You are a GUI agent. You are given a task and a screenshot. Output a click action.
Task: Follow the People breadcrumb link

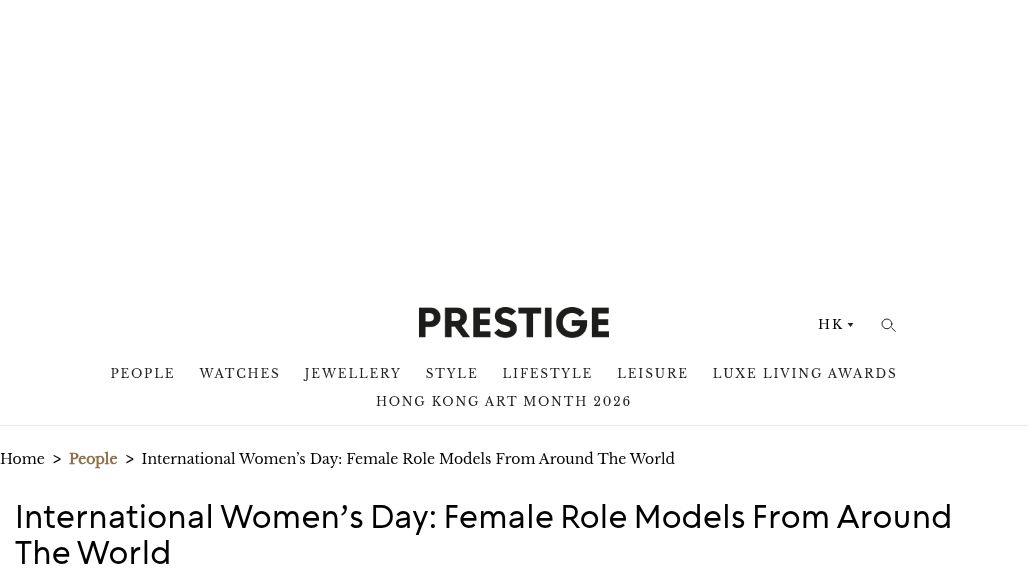93,460
